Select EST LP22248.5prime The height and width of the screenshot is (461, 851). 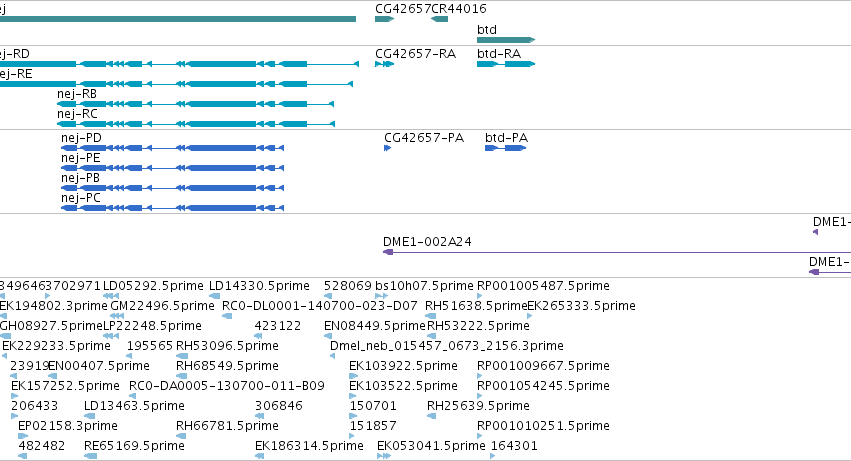tap(152, 326)
